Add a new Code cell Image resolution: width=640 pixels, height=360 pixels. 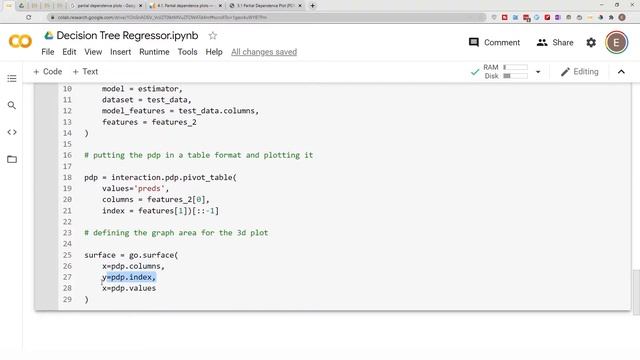(48, 71)
